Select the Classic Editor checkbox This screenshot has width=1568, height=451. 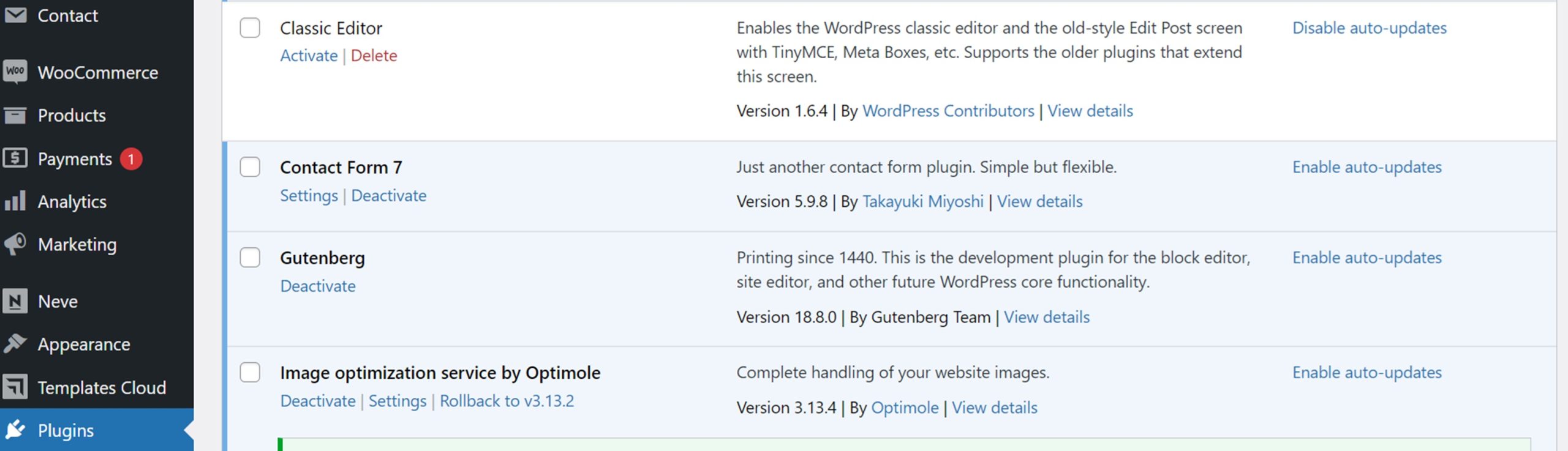(250, 28)
